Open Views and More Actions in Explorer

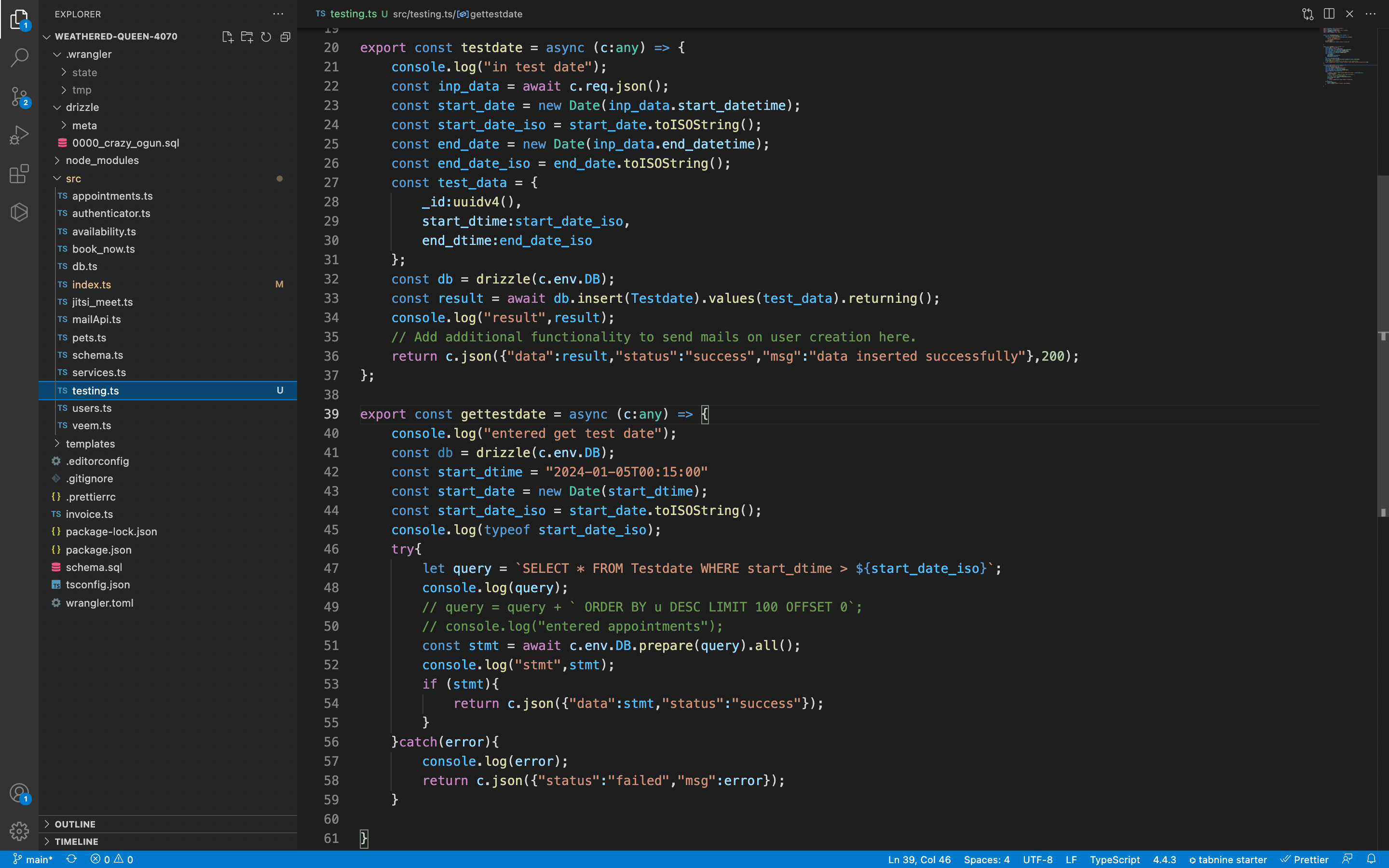[278, 14]
